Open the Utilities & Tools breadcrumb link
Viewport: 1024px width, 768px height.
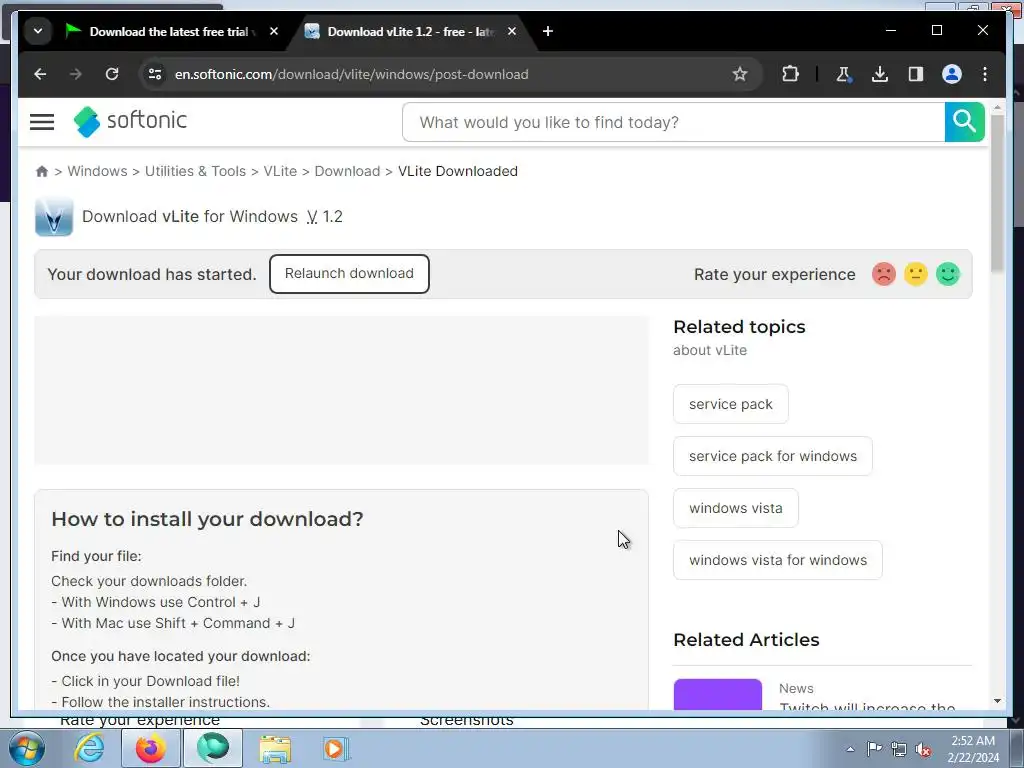(195, 171)
